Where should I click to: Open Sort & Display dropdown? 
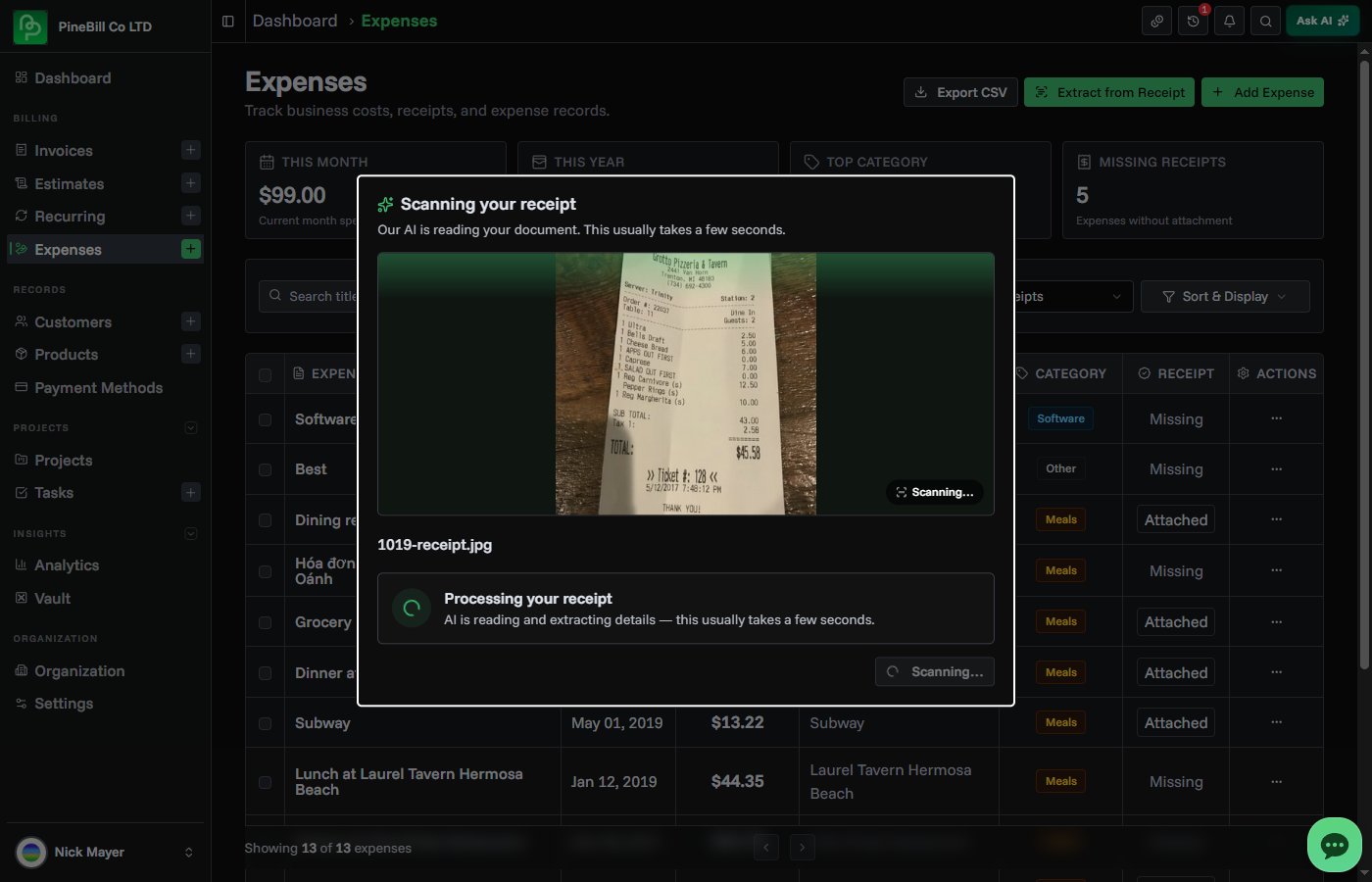tap(1225, 296)
